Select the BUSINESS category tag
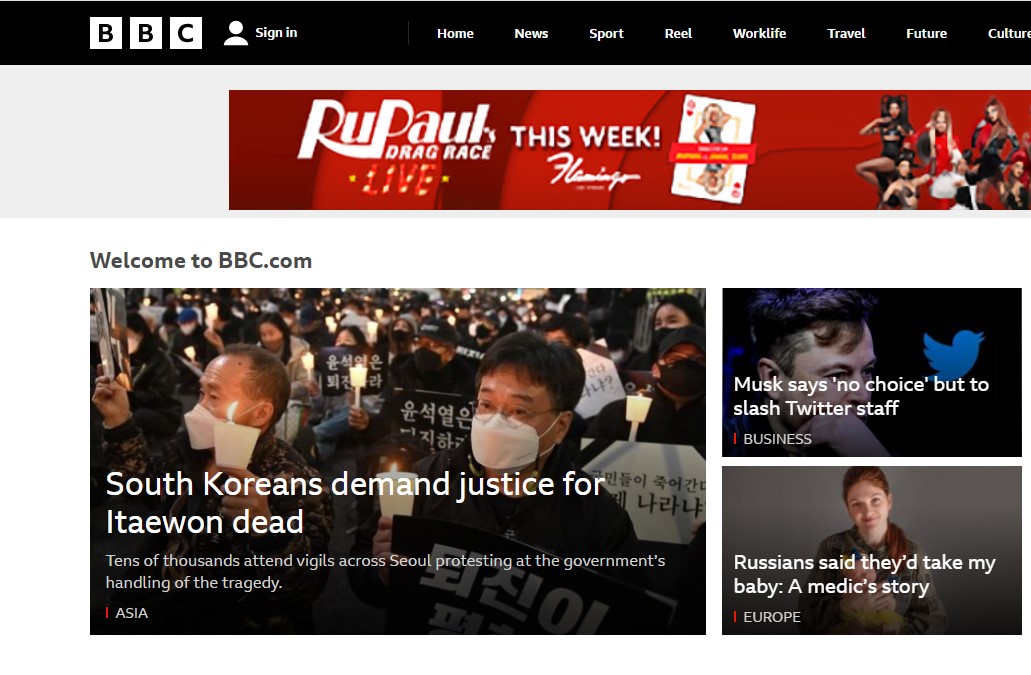Viewport: 1031px width, 675px height. [x=777, y=439]
